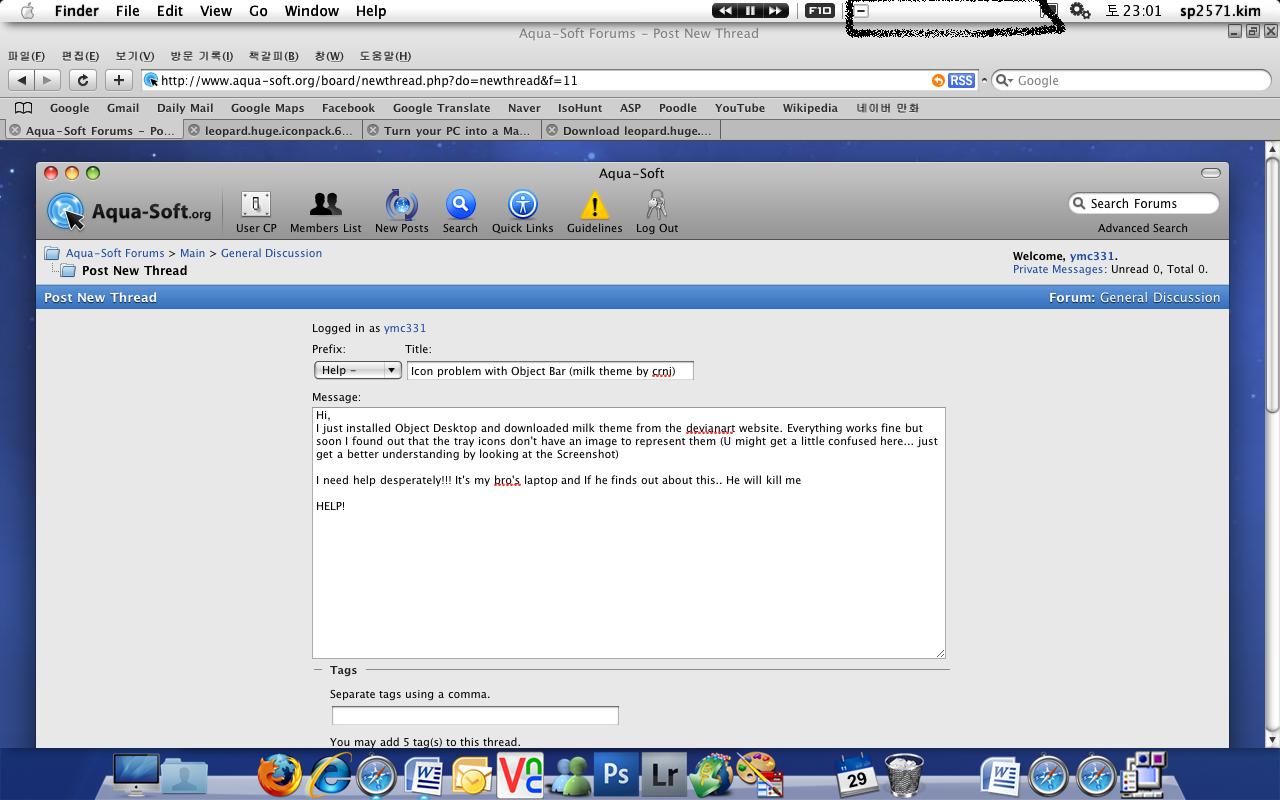Click the Main breadcrumb link
Viewport: 1280px width, 800px height.
(192, 253)
